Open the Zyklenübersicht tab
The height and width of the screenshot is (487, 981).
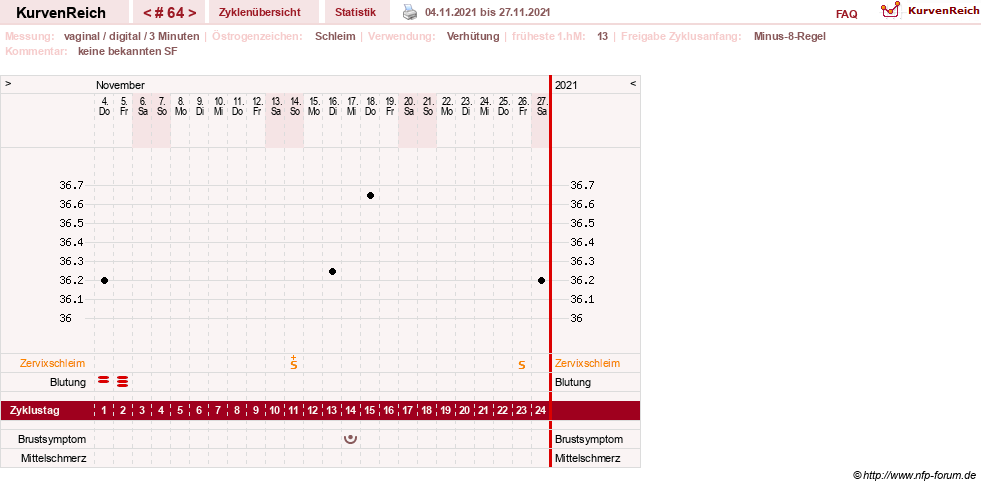(x=260, y=13)
